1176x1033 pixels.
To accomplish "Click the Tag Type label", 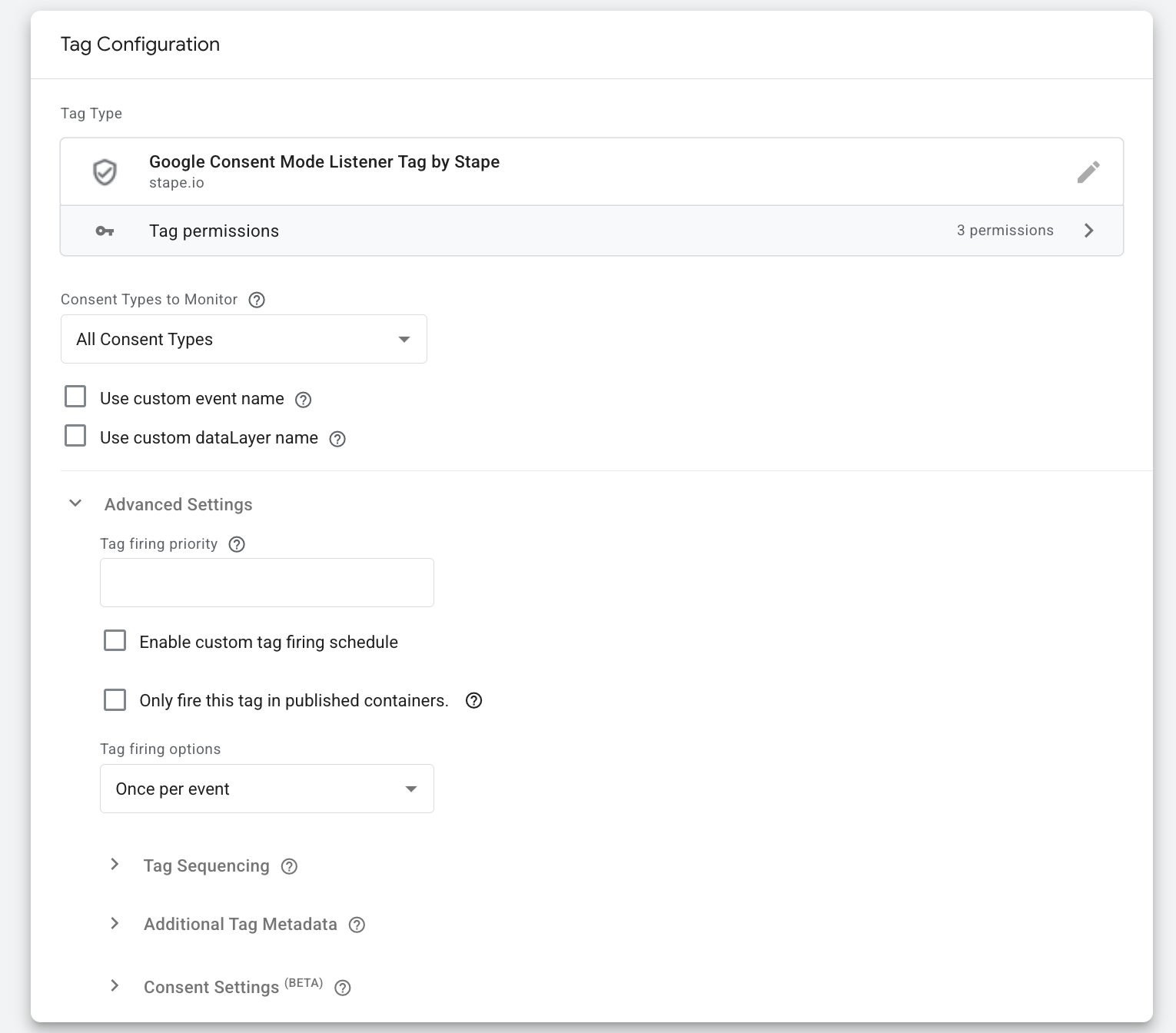I will tap(91, 114).
